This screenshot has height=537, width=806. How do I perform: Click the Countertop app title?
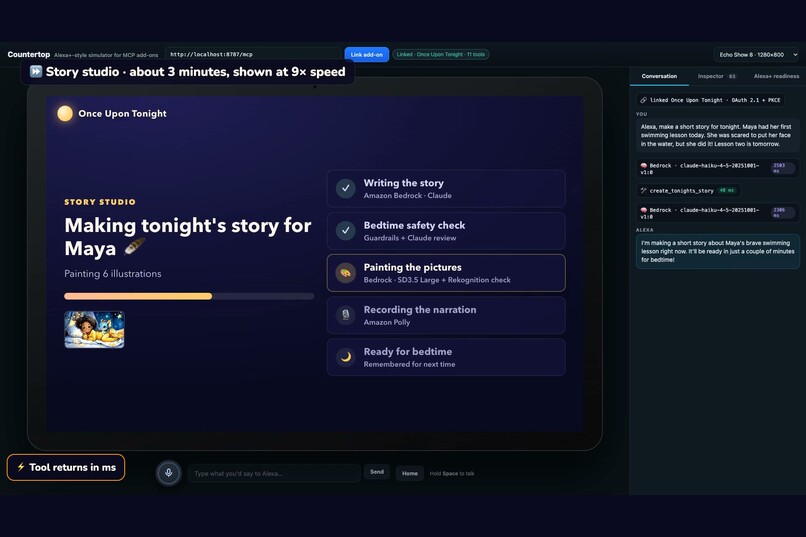click(29, 54)
